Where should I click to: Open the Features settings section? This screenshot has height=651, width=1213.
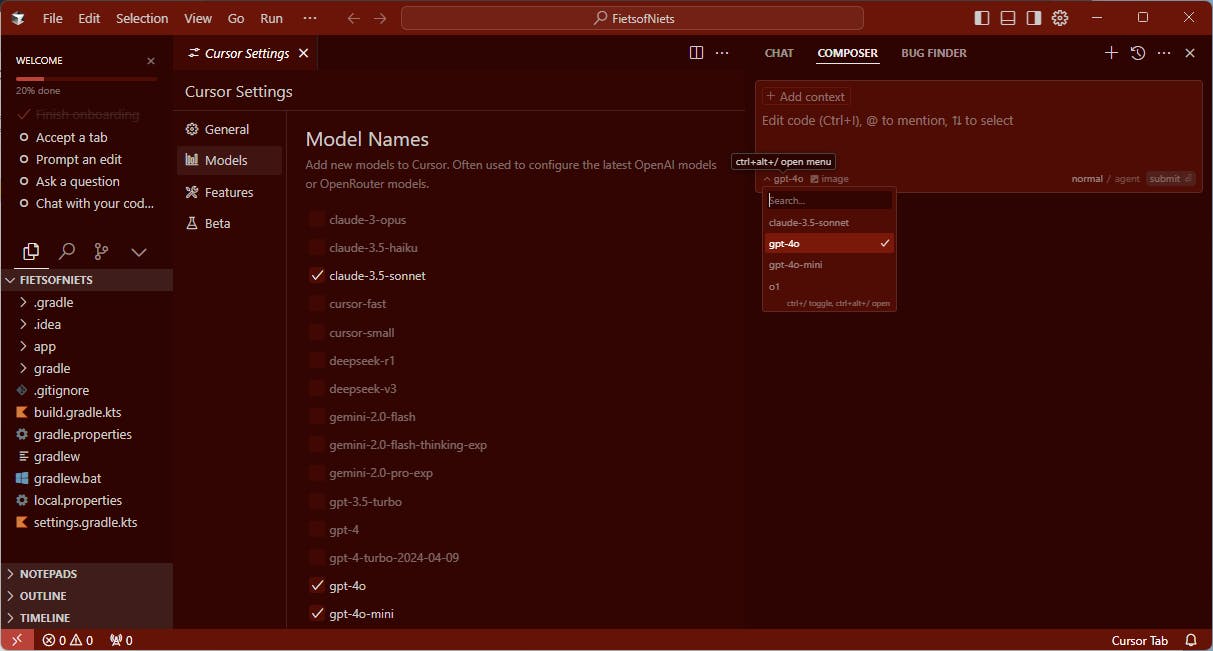coord(229,192)
